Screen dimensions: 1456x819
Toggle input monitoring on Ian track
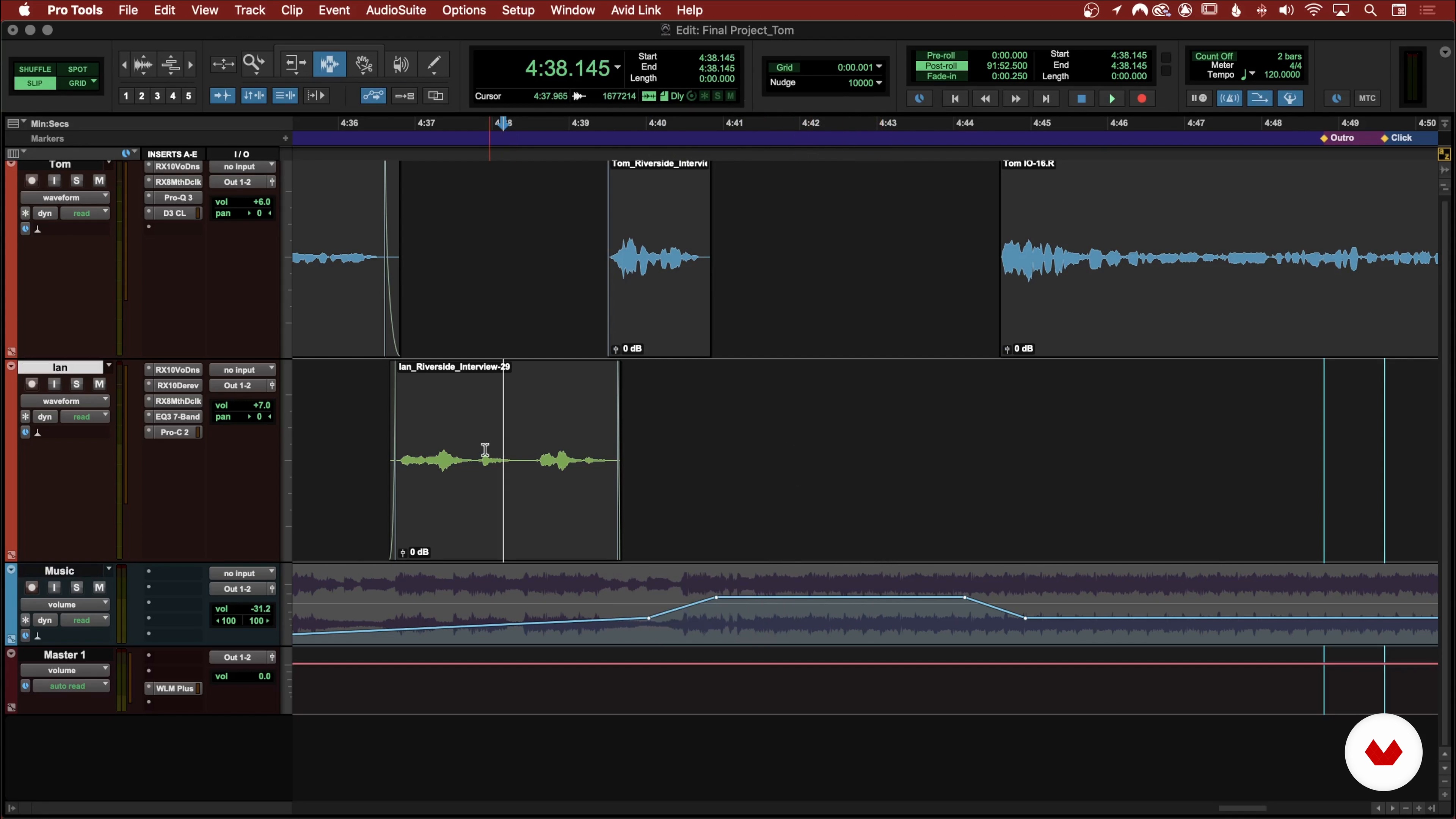[x=54, y=384]
